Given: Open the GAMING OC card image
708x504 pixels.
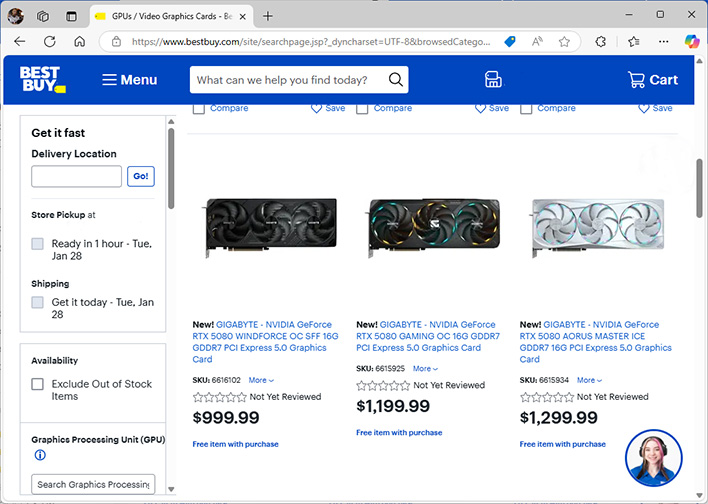Looking at the screenshot, I should pos(434,227).
